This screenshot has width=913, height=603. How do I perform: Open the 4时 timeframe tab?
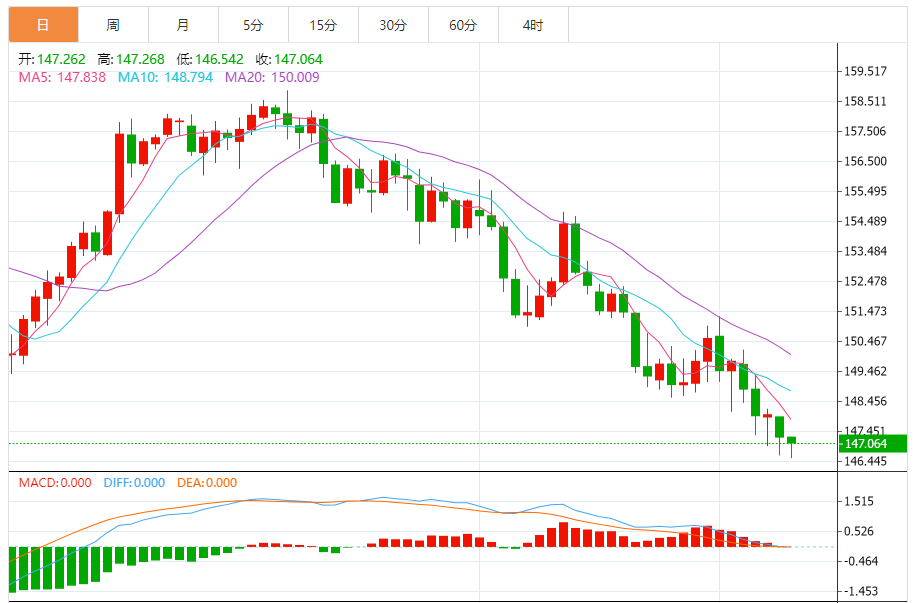click(533, 25)
